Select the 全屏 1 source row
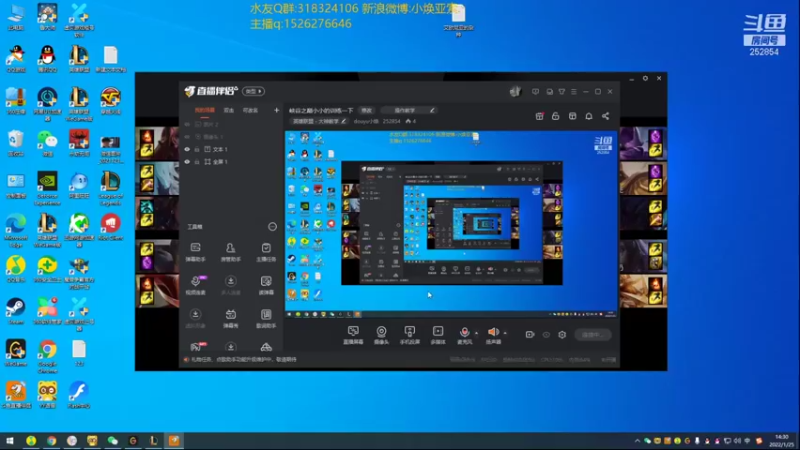The width and height of the screenshot is (800, 450). (232, 162)
